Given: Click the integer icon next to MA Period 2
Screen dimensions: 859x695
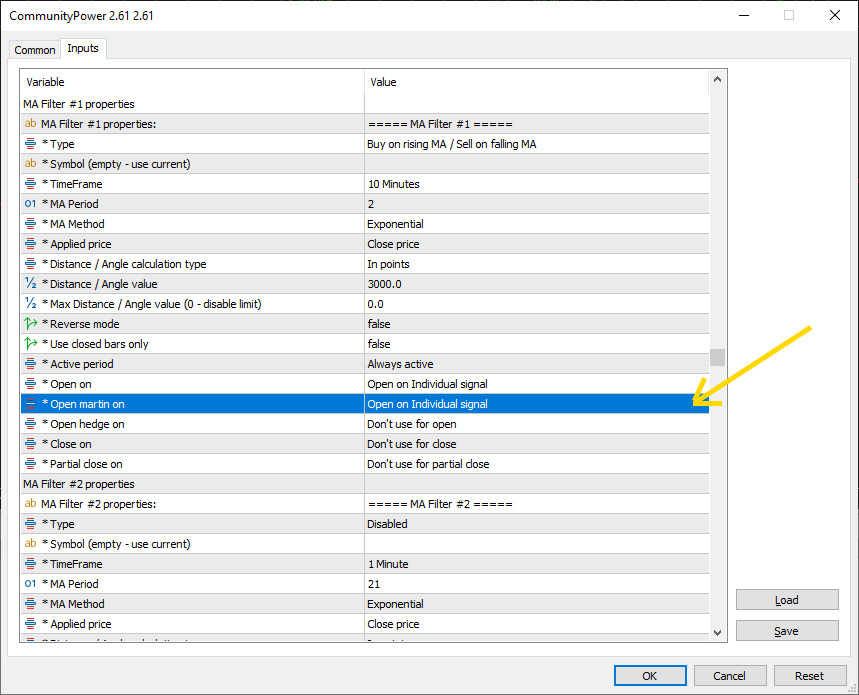Looking at the screenshot, I should (x=31, y=204).
